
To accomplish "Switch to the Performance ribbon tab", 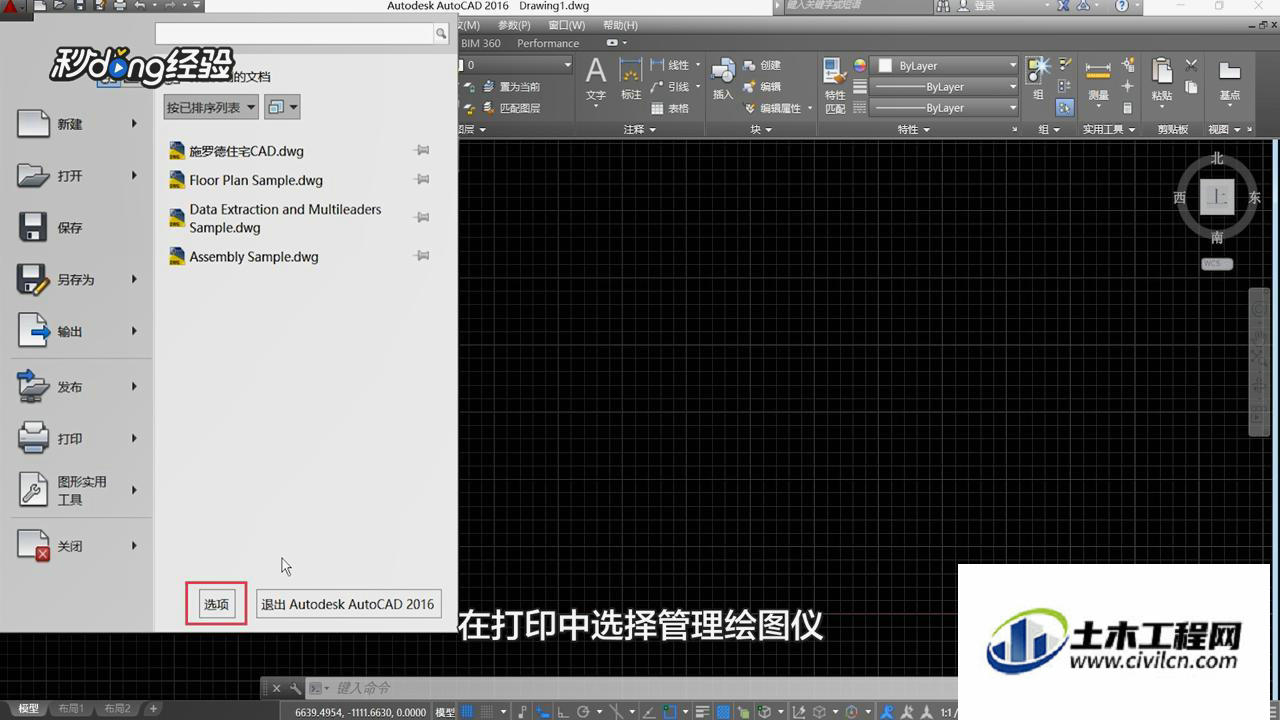I will pyautogui.click(x=548, y=43).
